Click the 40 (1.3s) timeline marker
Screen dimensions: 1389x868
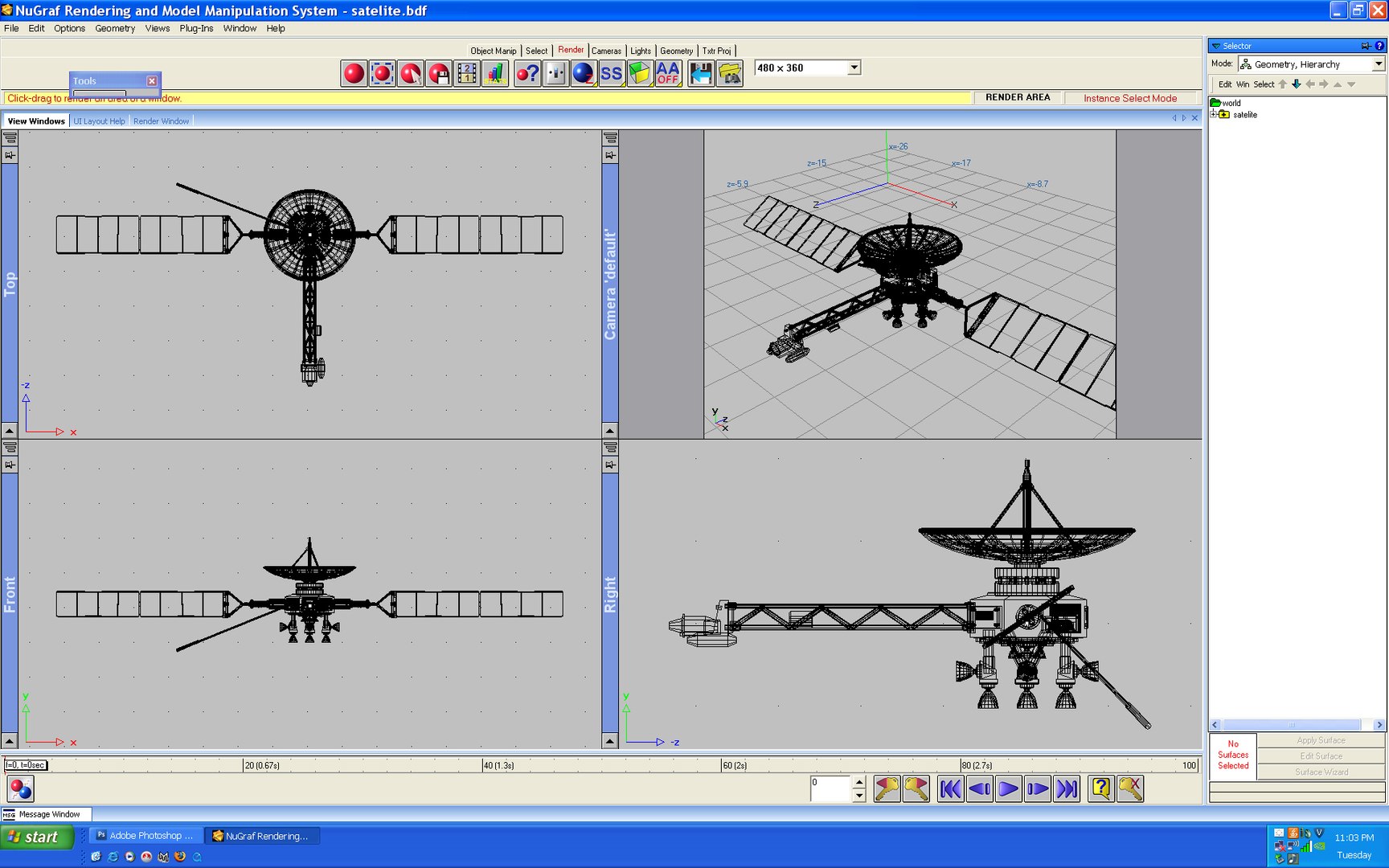498,765
